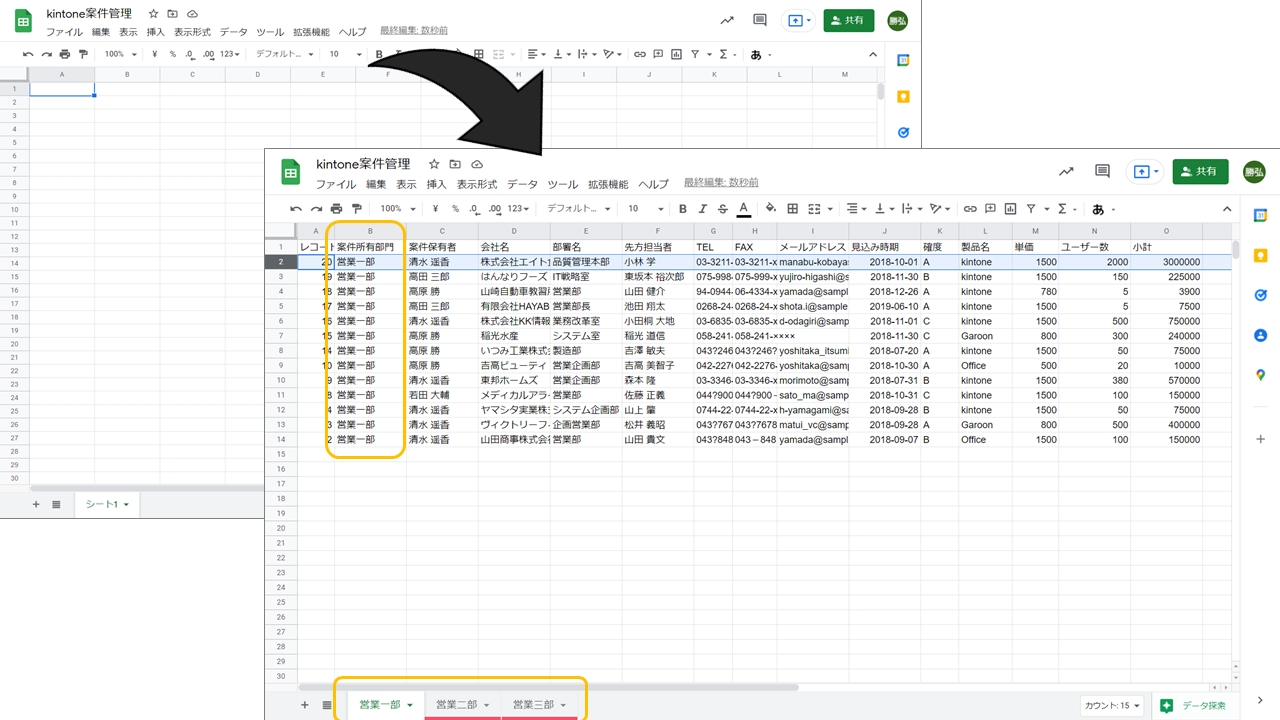Open the Maps icon in side panel
The height and width of the screenshot is (720, 1280).
(x=1260, y=375)
